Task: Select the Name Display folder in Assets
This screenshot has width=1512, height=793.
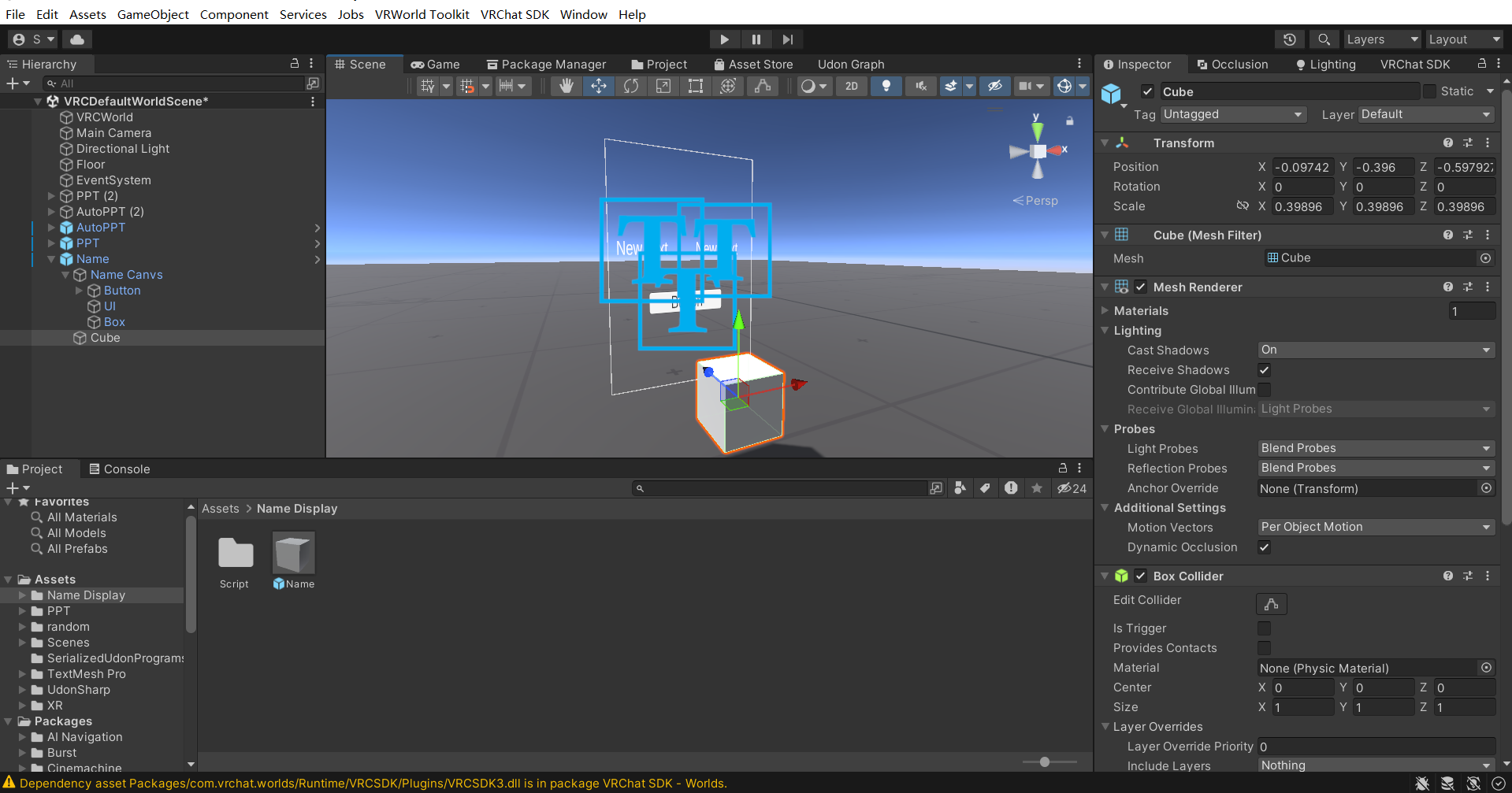Action: pos(87,595)
